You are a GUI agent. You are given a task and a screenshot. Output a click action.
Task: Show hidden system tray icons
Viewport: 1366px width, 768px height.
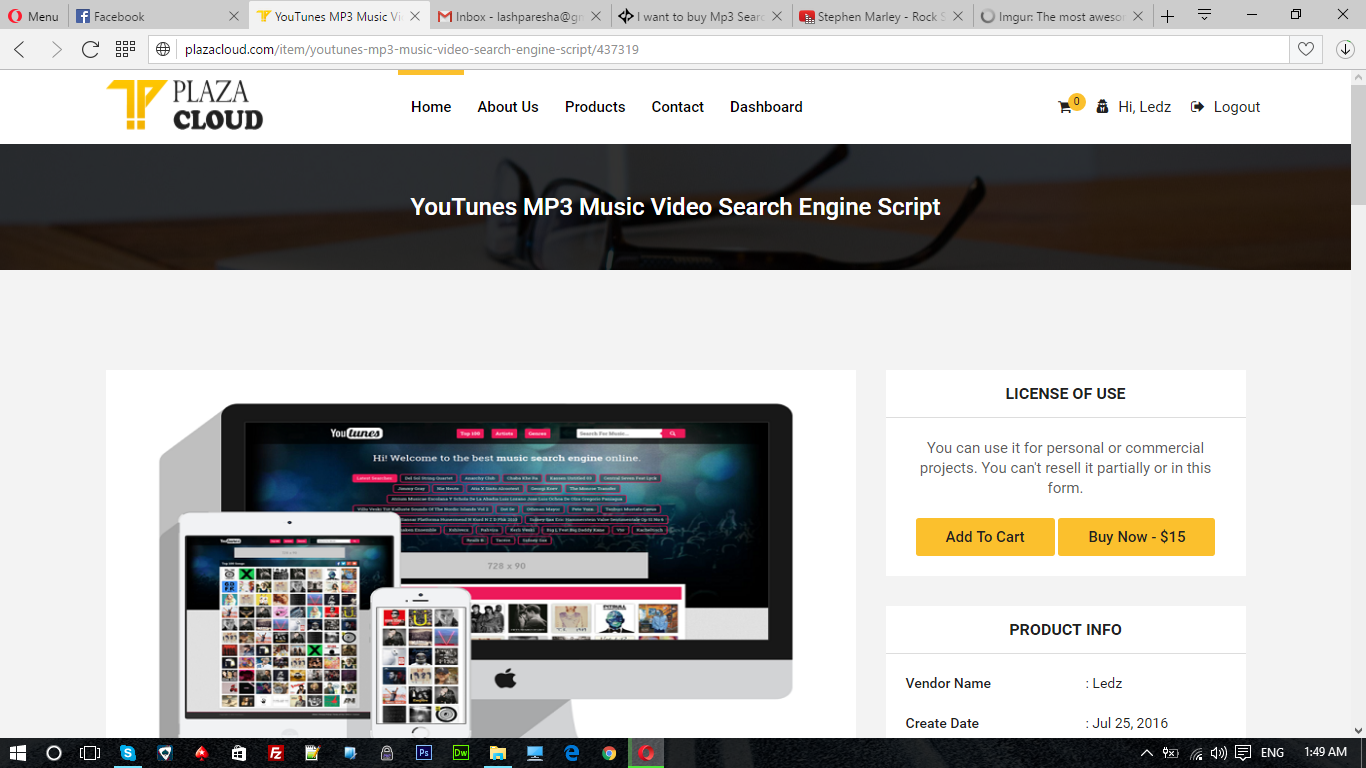1147,753
